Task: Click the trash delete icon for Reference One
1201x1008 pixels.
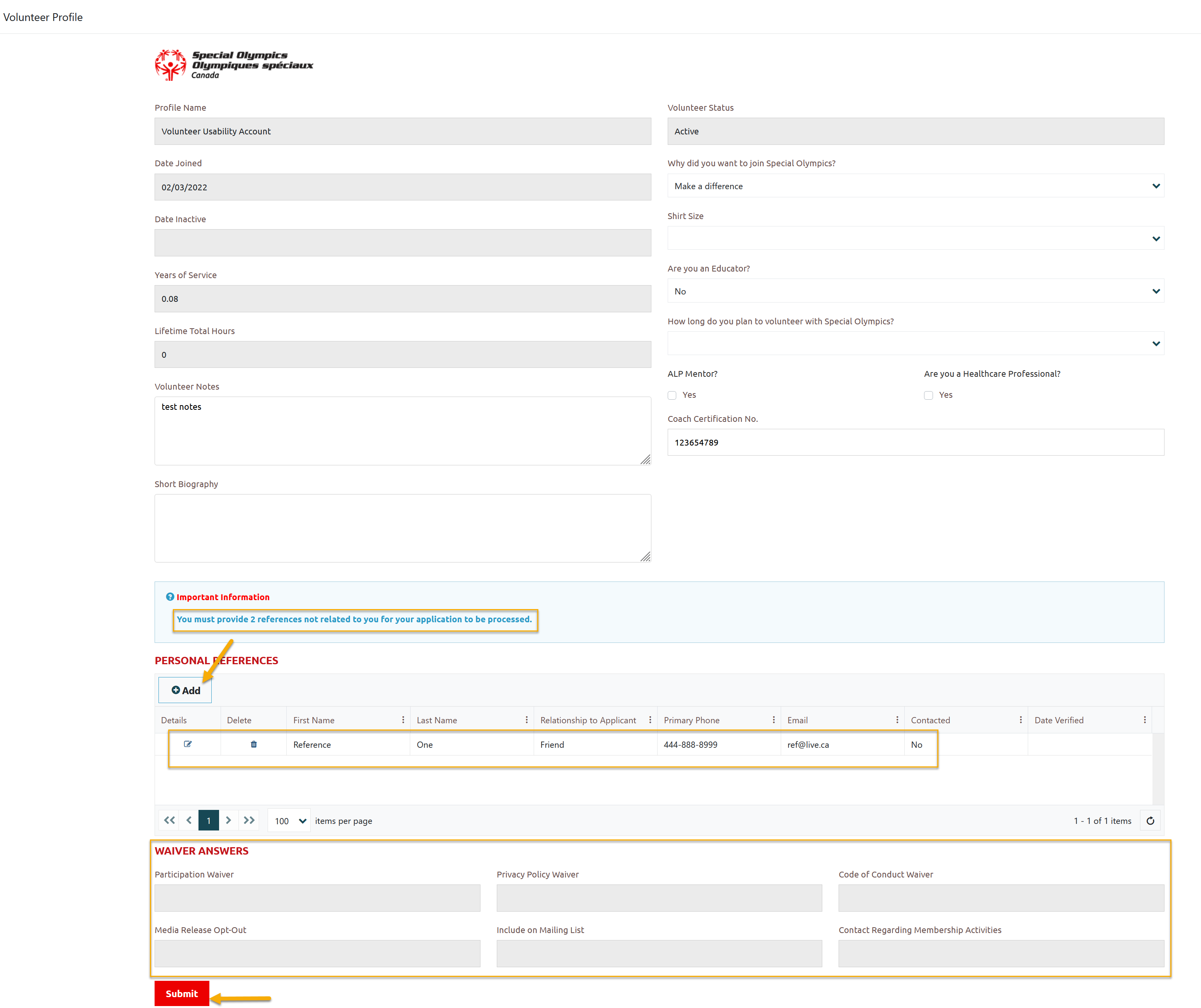Action: coord(253,744)
